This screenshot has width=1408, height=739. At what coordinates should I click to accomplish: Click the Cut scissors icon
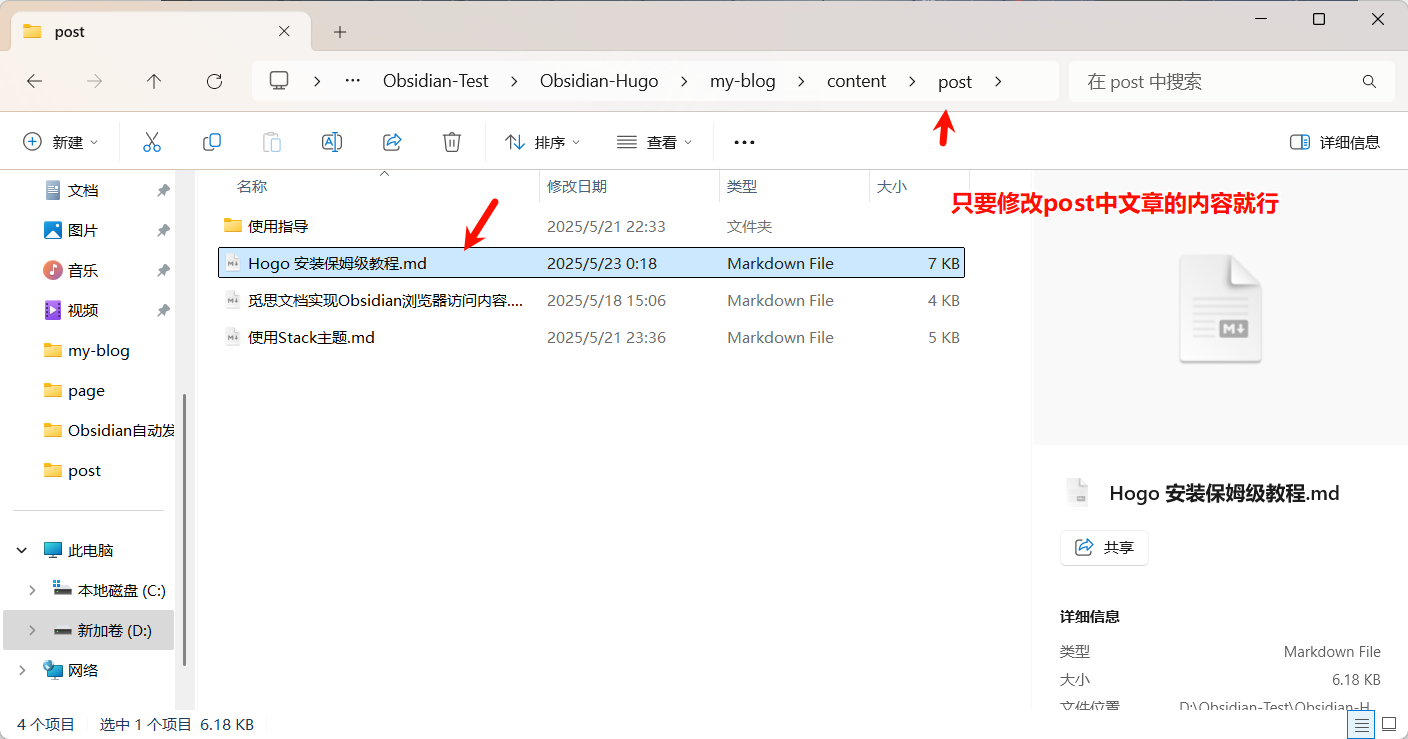point(152,142)
